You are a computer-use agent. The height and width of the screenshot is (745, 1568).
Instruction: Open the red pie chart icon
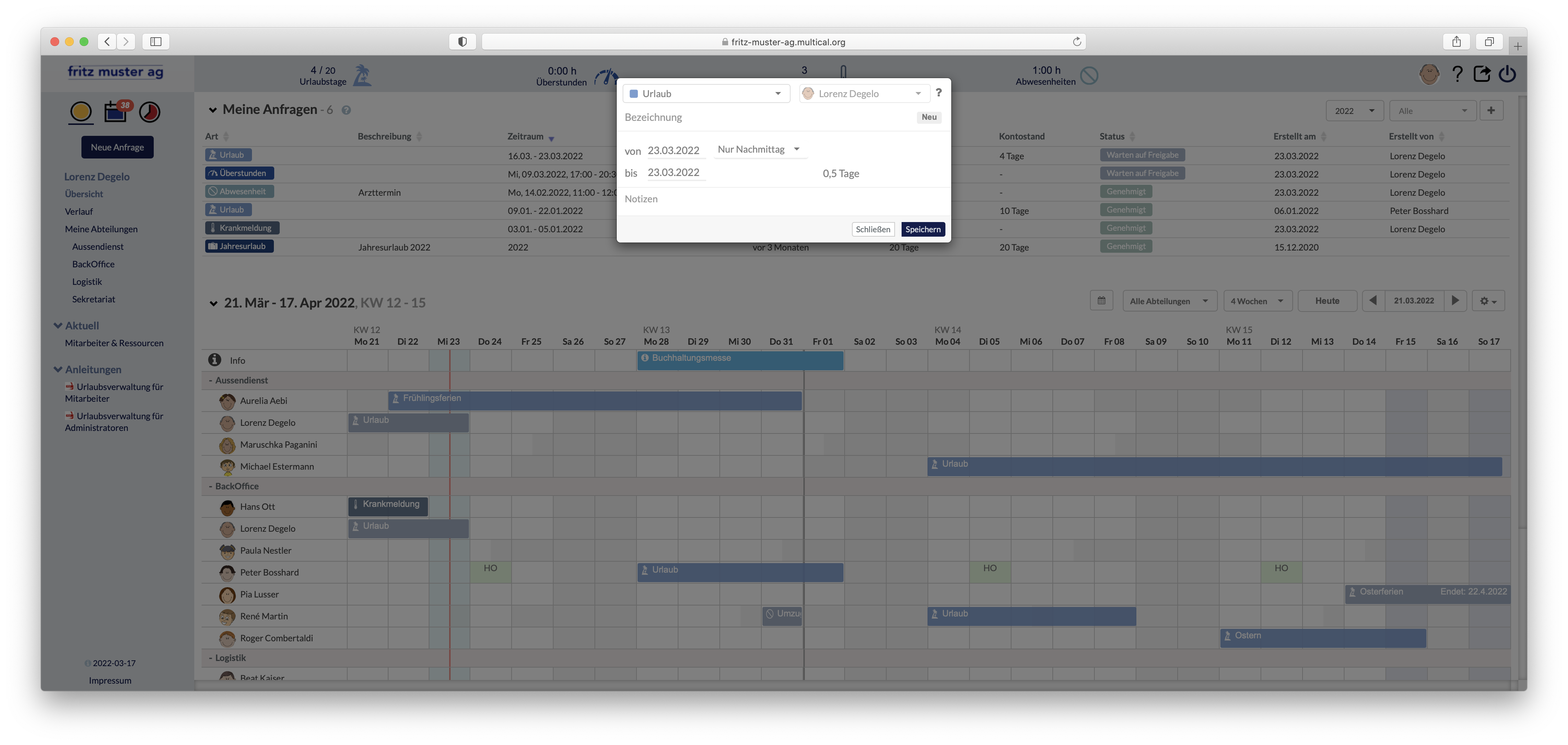(x=150, y=111)
